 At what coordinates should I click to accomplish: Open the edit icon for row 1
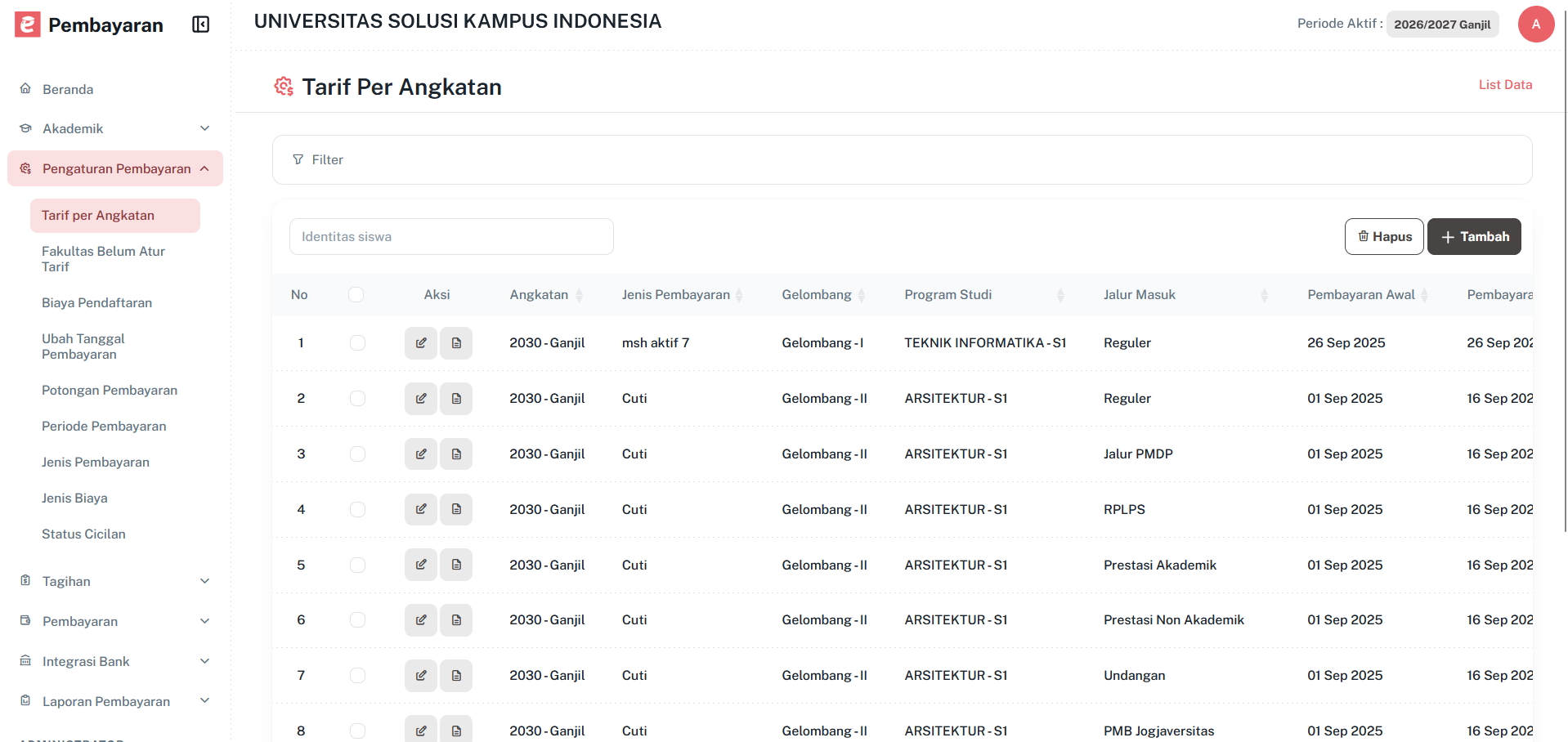tap(420, 342)
